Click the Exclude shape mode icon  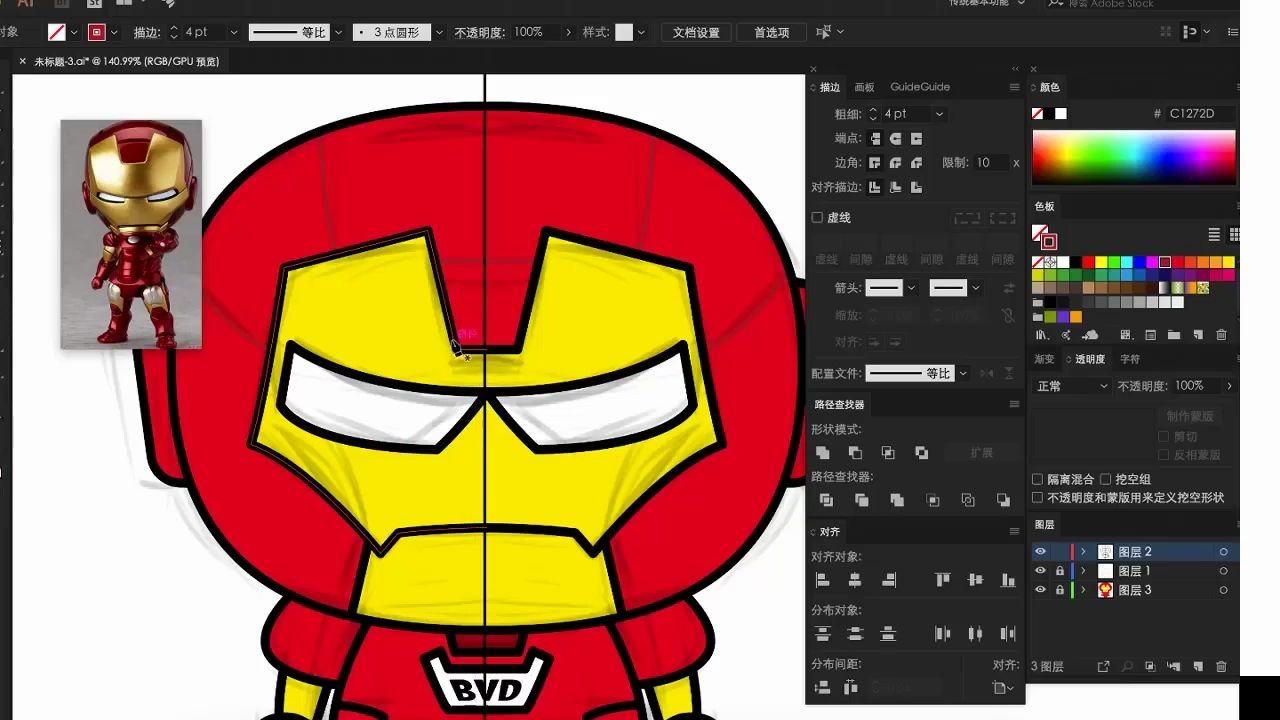click(921, 453)
